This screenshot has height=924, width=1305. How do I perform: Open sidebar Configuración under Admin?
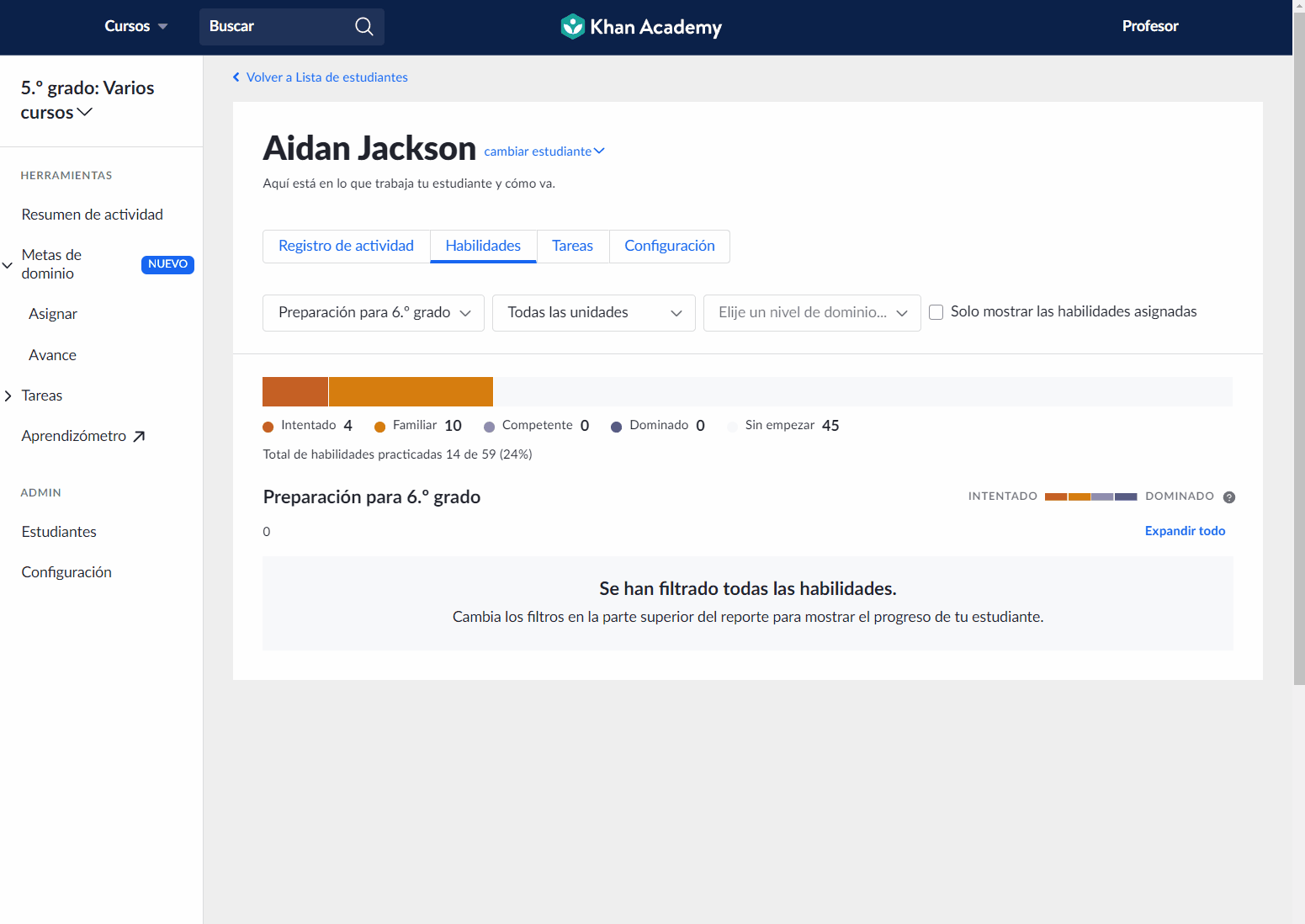coord(66,572)
